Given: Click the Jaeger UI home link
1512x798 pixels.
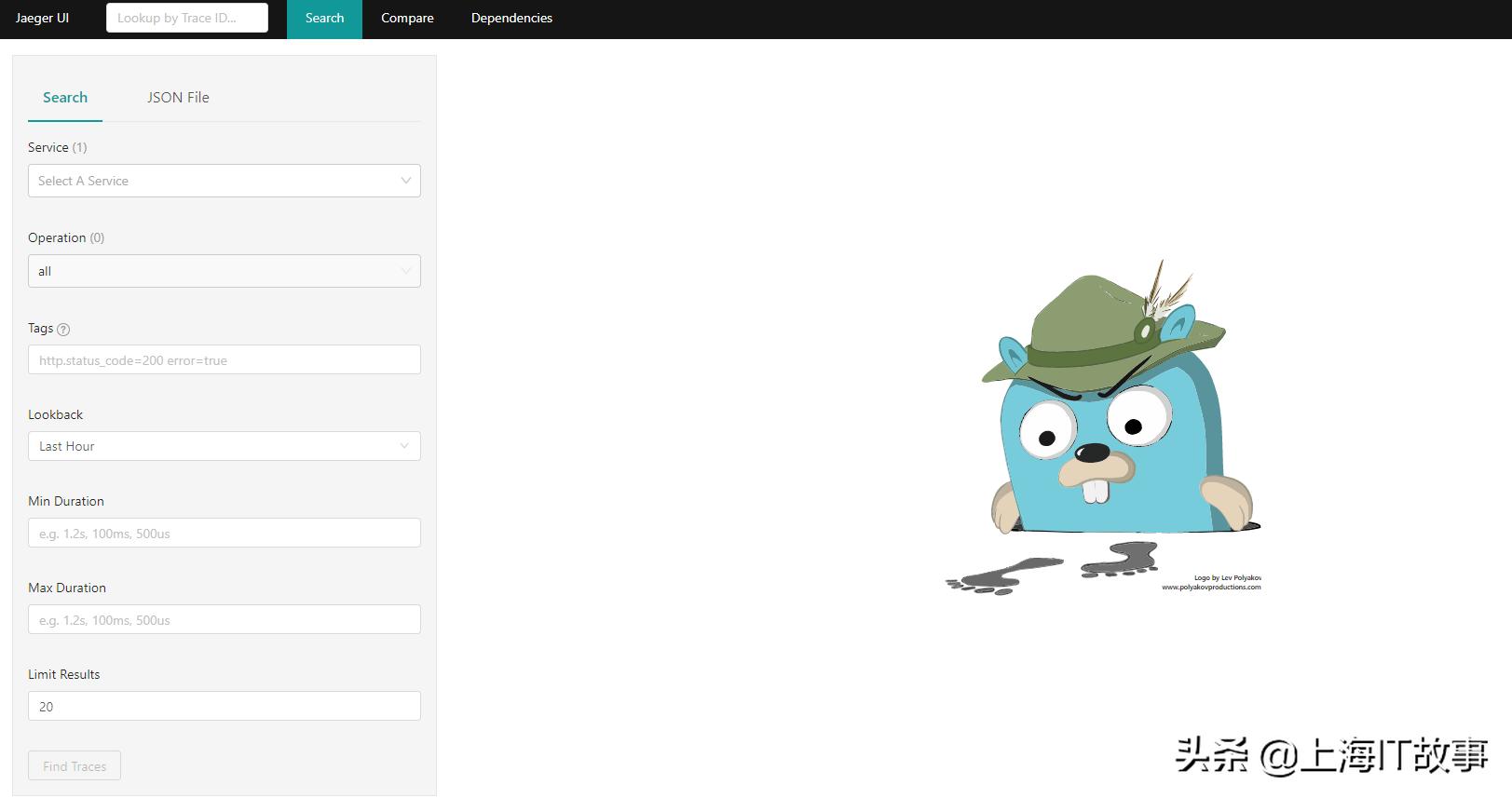Looking at the screenshot, I should click(x=42, y=19).
